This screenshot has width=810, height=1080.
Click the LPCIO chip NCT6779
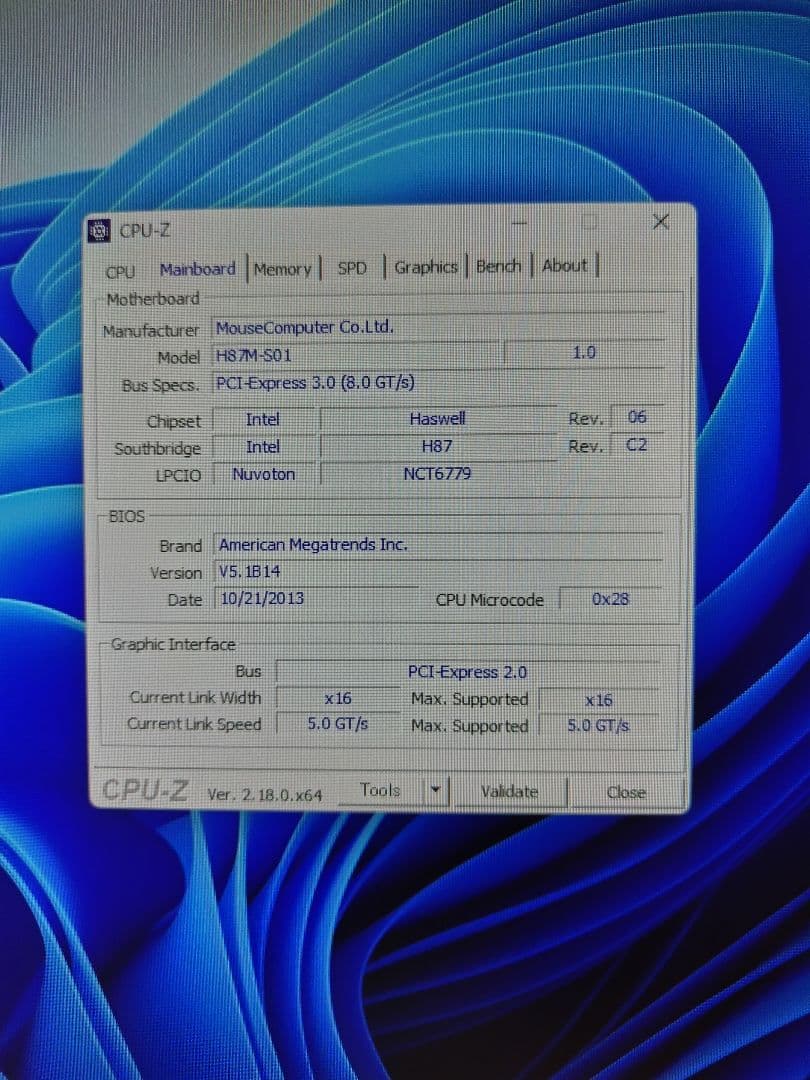pos(438,474)
